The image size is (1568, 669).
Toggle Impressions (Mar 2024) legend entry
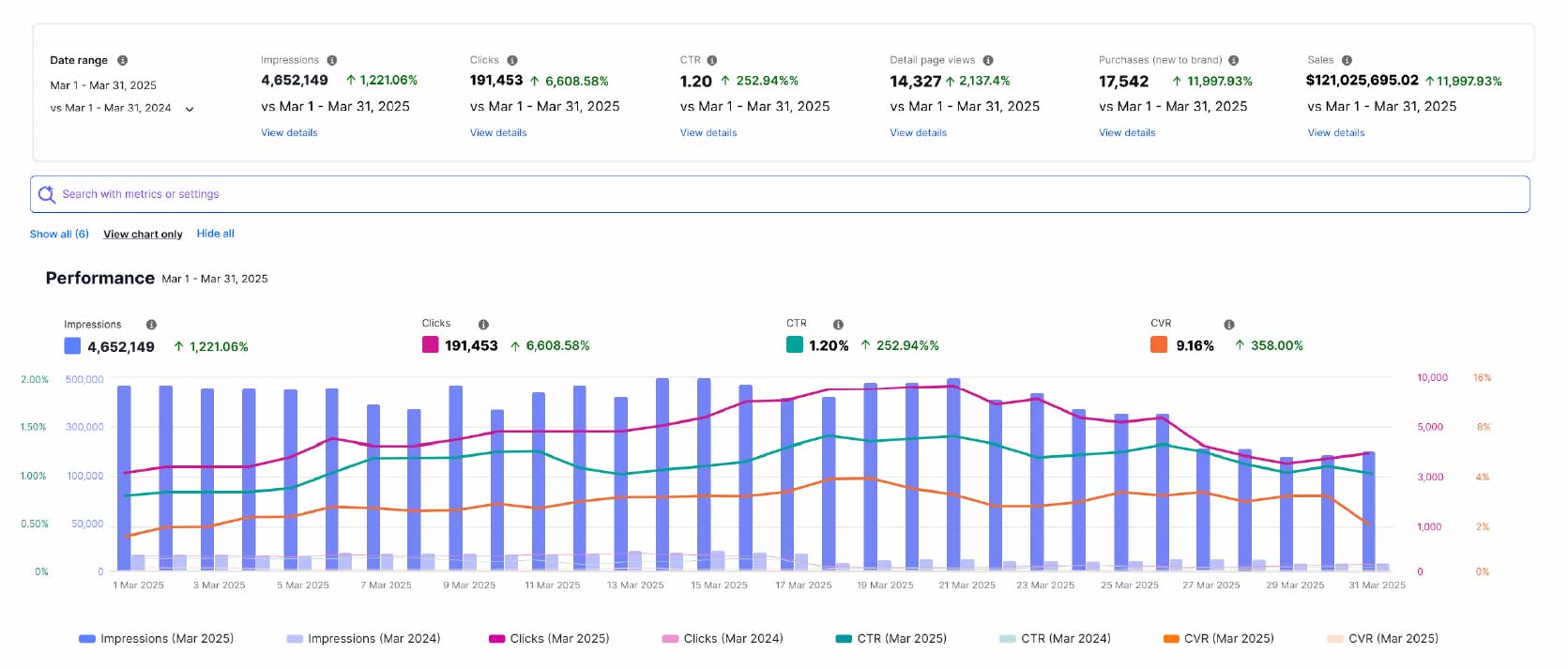pos(363,639)
